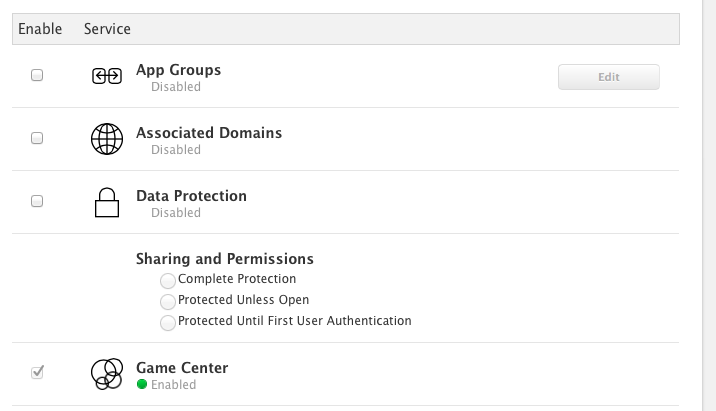716x411 pixels.
Task: Click the Data Protection service name
Action: pos(191,196)
